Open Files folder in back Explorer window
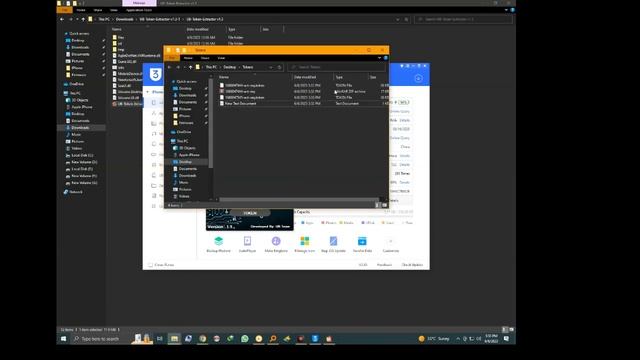This screenshot has height=360, width=640. pos(121,37)
